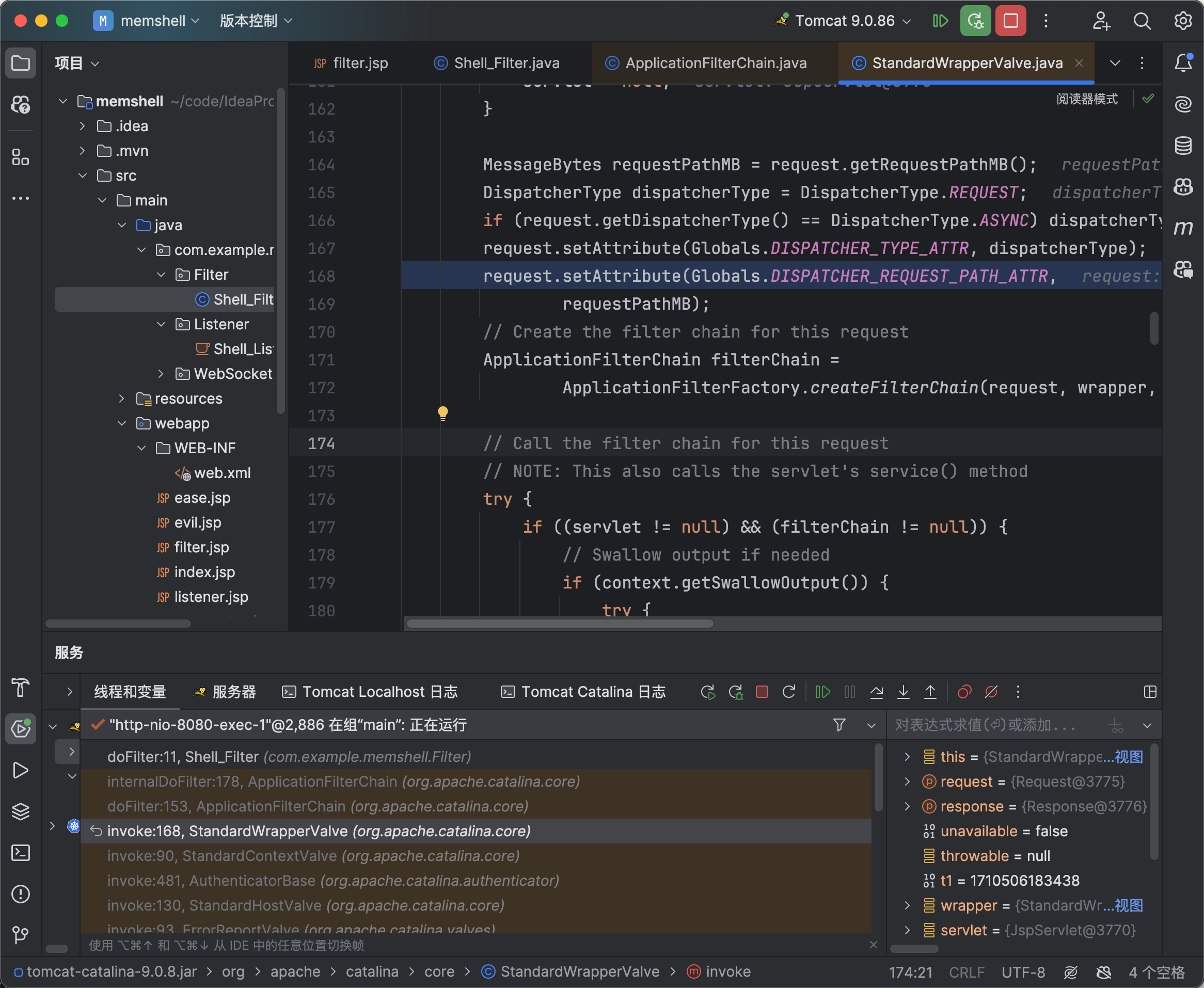Click 视图 link for this variable
1204x988 pixels.
click(1128, 756)
